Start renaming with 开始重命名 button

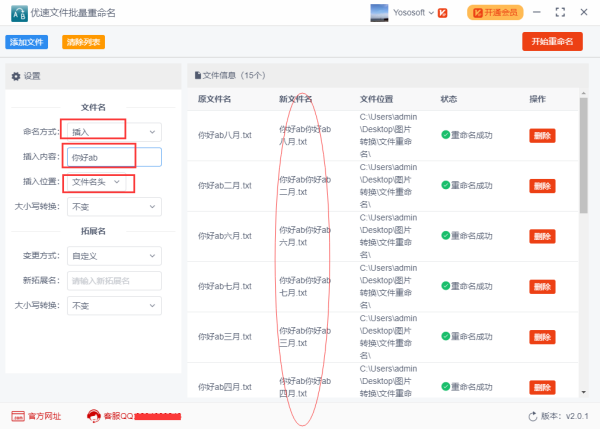[552, 41]
